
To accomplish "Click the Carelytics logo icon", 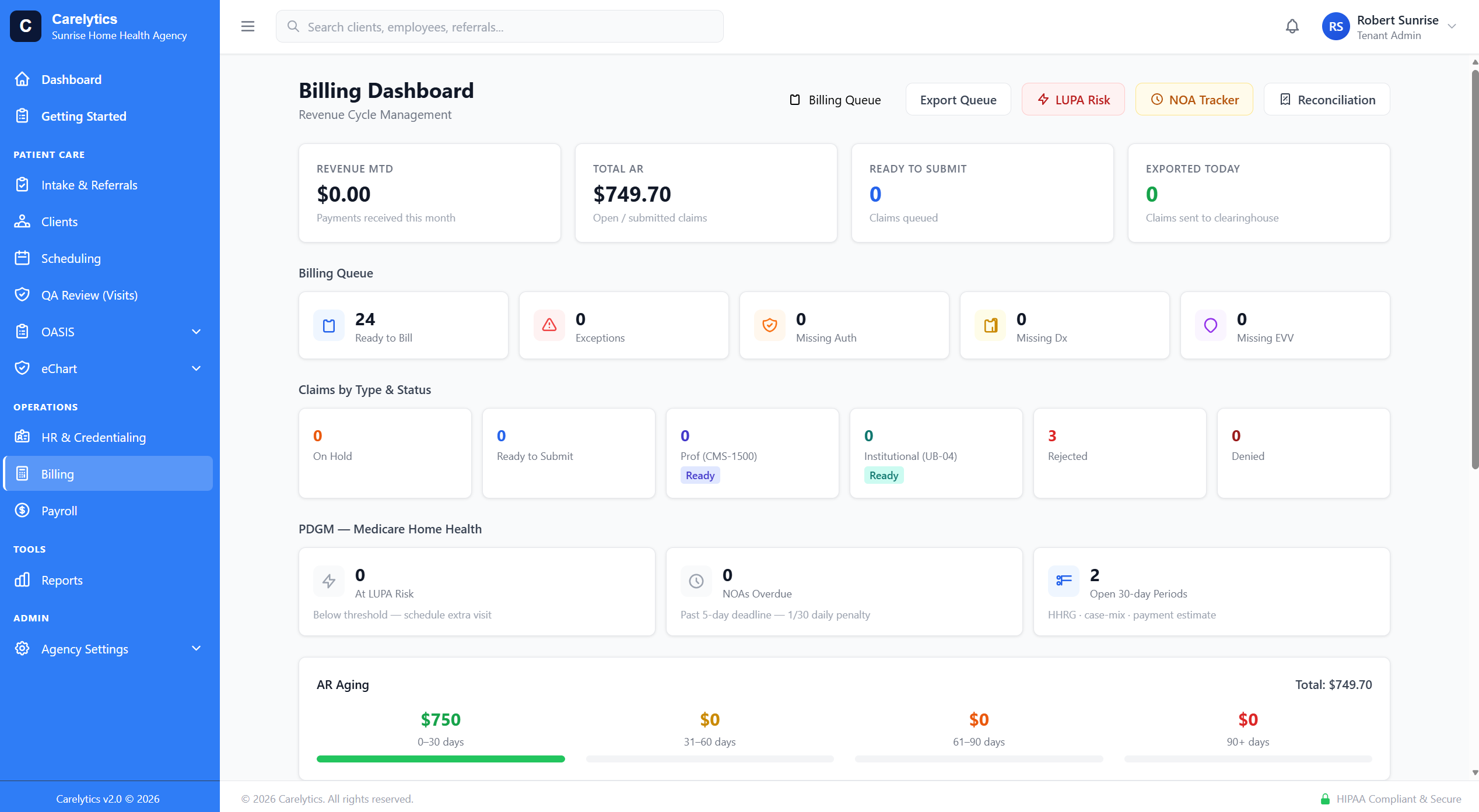I will 26,26.
